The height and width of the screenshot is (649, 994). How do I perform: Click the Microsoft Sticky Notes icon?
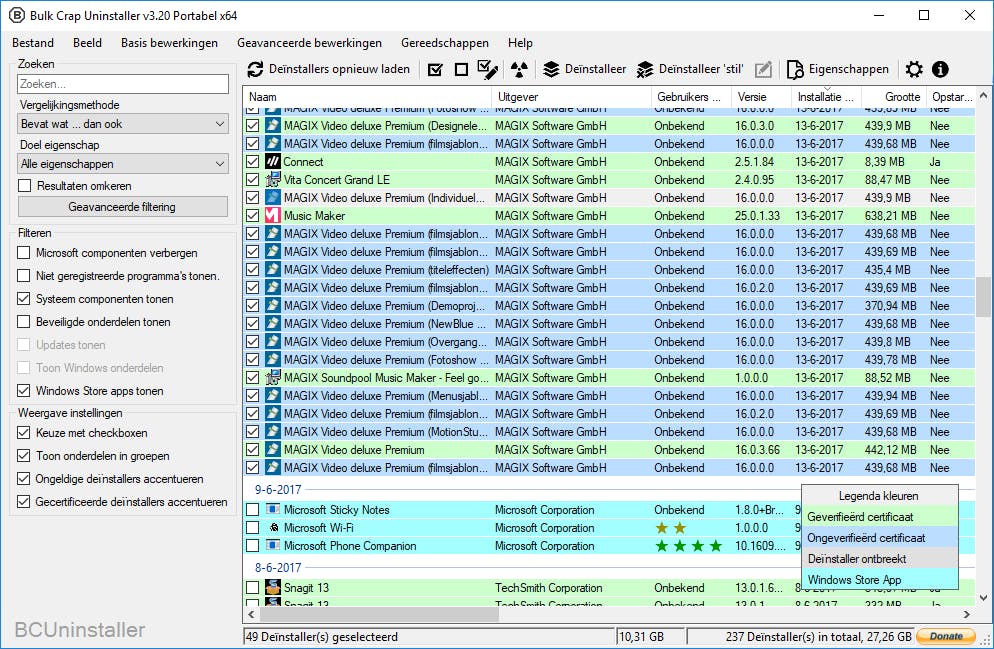click(273, 510)
